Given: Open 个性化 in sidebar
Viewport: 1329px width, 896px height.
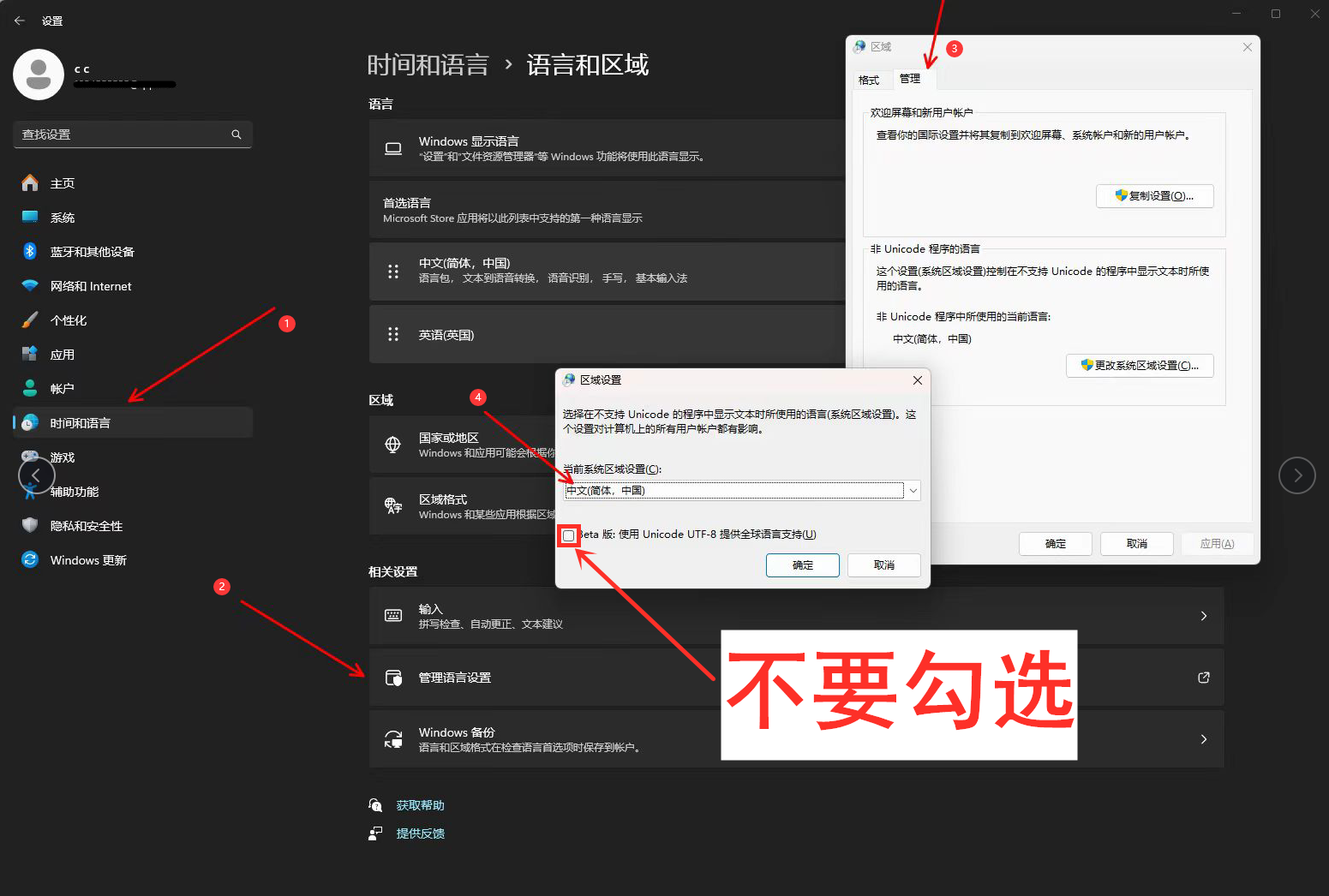Looking at the screenshot, I should click(x=133, y=320).
